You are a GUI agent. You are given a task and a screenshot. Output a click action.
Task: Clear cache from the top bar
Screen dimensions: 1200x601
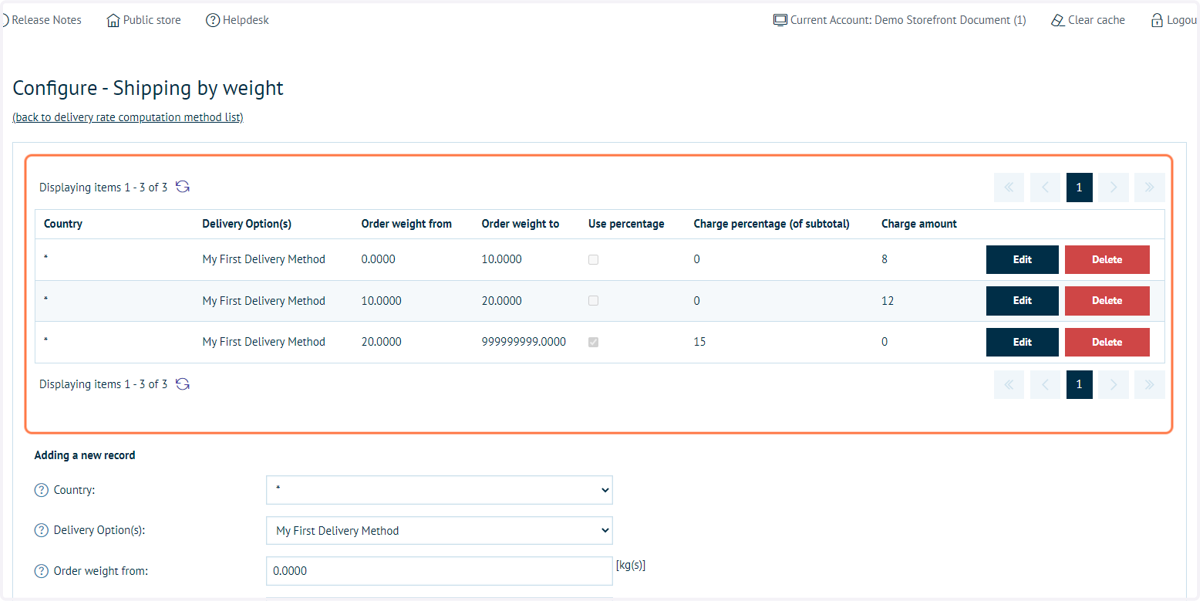pos(1088,20)
